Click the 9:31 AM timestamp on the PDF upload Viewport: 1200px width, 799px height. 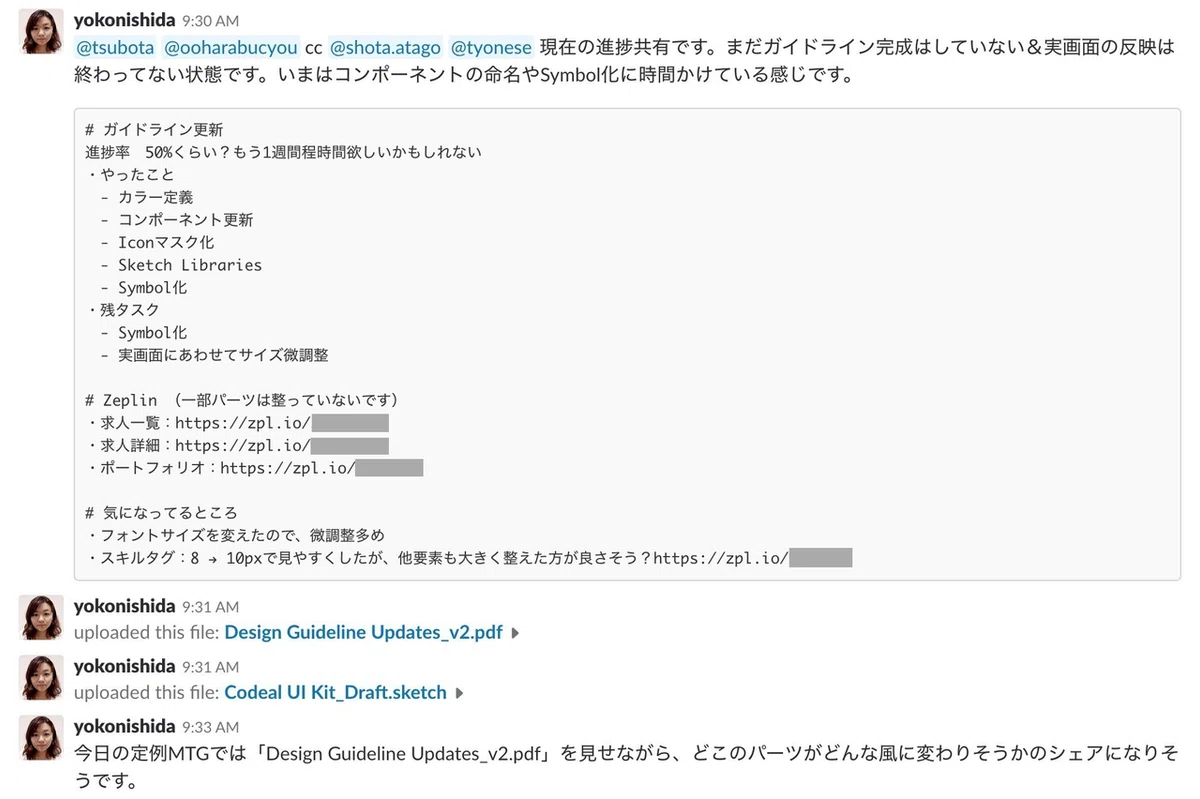click(x=210, y=607)
